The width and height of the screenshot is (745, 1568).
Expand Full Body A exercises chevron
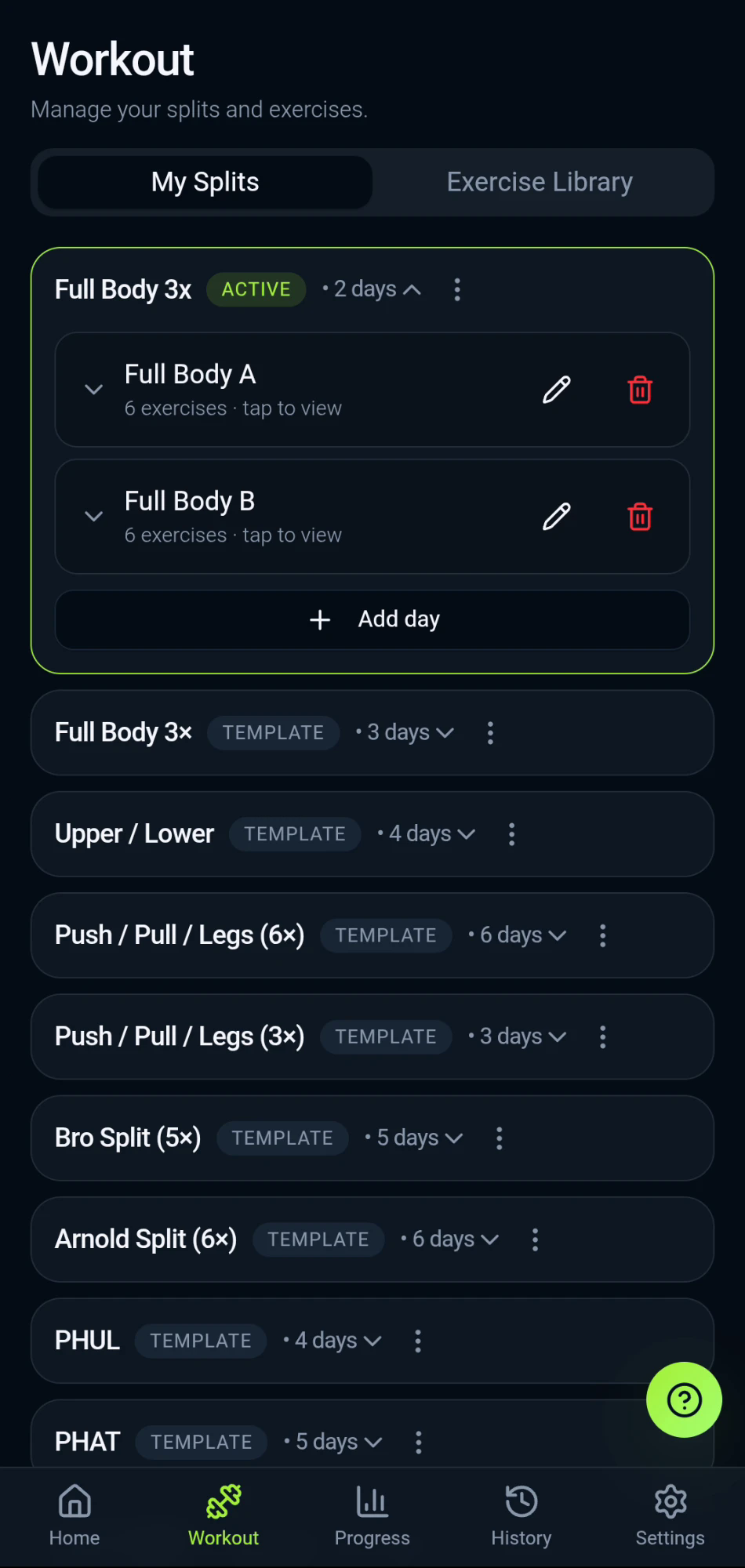[x=93, y=390]
